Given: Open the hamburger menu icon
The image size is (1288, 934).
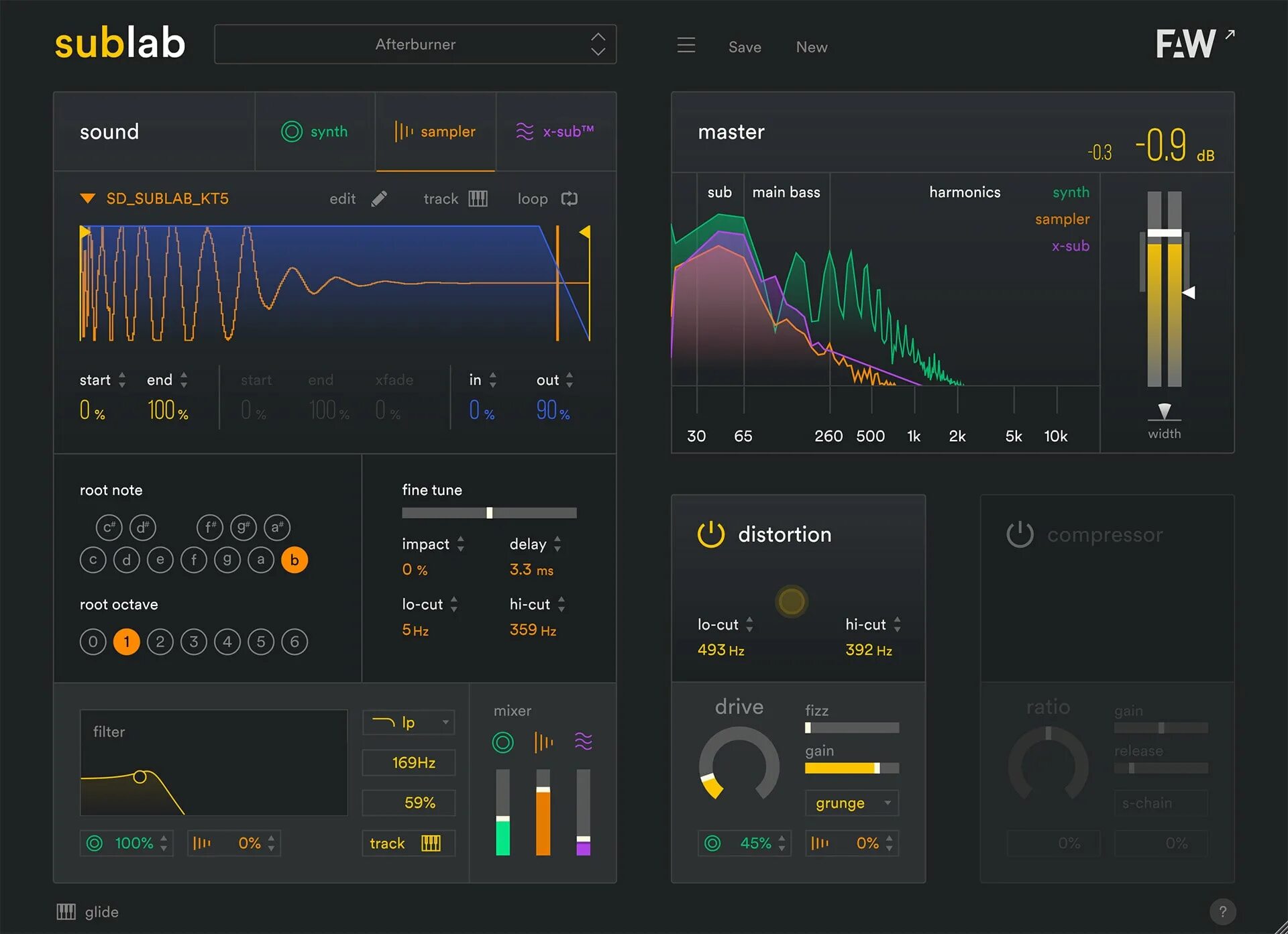Looking at the screenshot, I should (x=686, y=46).
